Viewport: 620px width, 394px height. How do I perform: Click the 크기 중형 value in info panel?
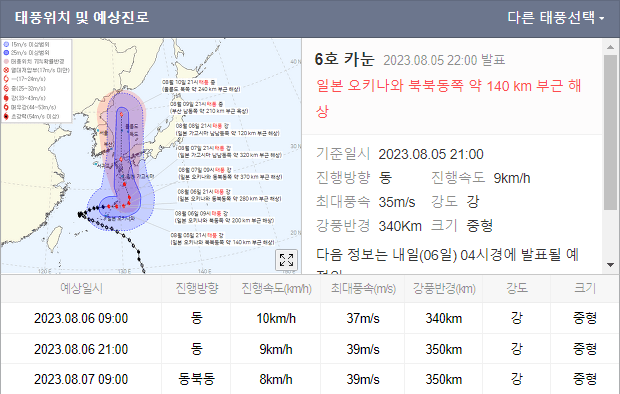[x=479, y=226]
